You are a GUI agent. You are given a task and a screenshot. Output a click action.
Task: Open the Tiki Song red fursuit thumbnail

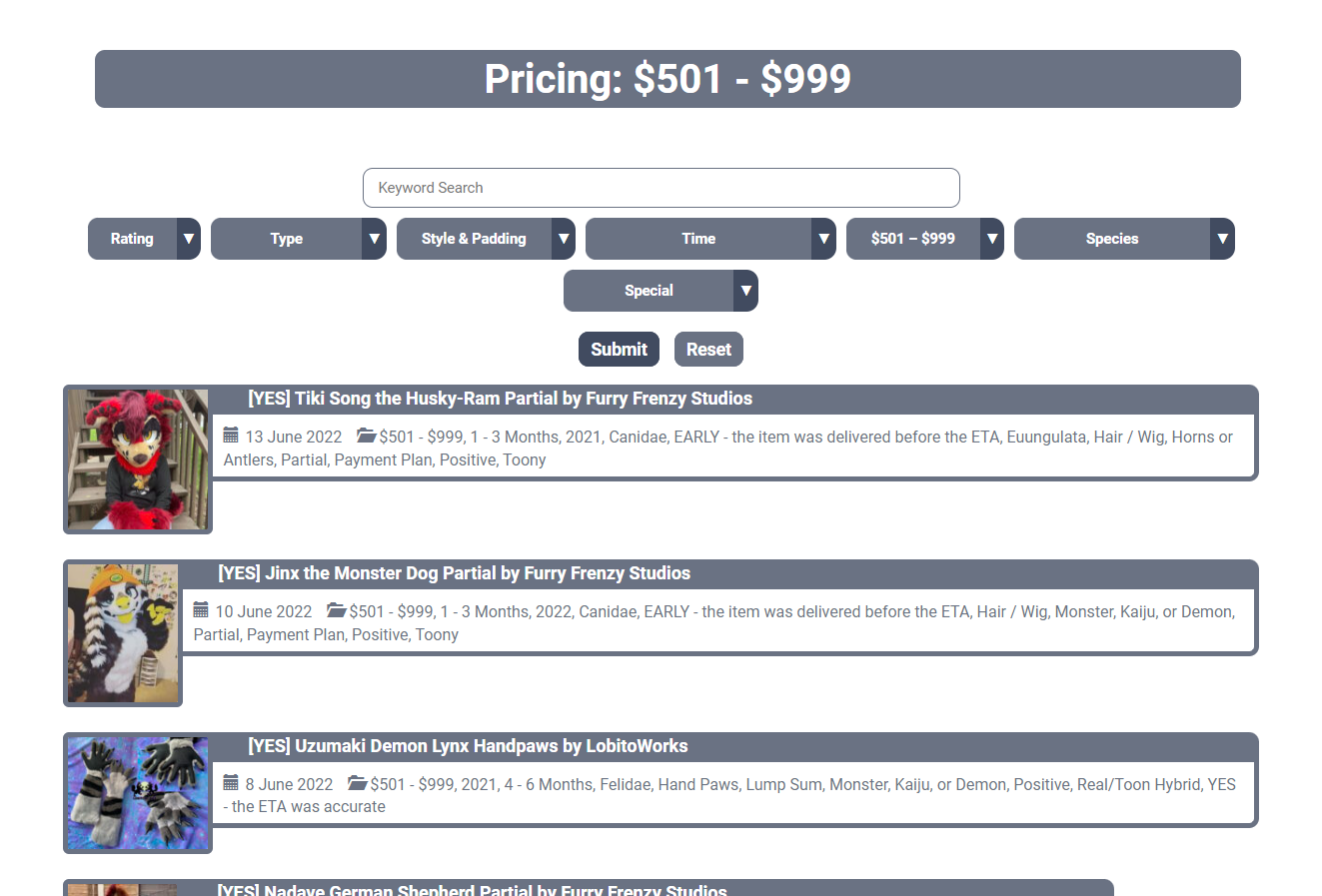[138, 459]
